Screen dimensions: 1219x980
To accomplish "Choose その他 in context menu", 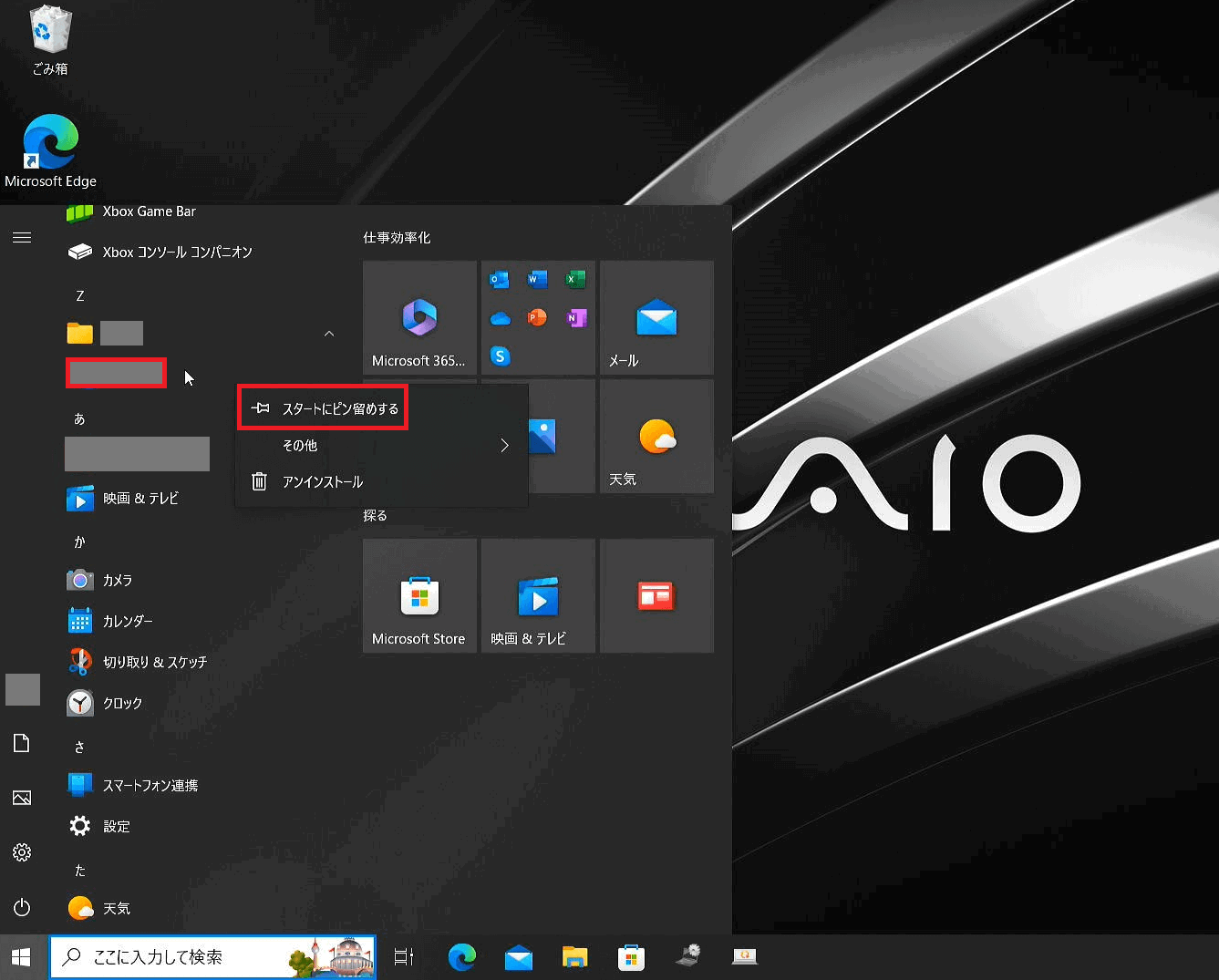I will 382,446.
